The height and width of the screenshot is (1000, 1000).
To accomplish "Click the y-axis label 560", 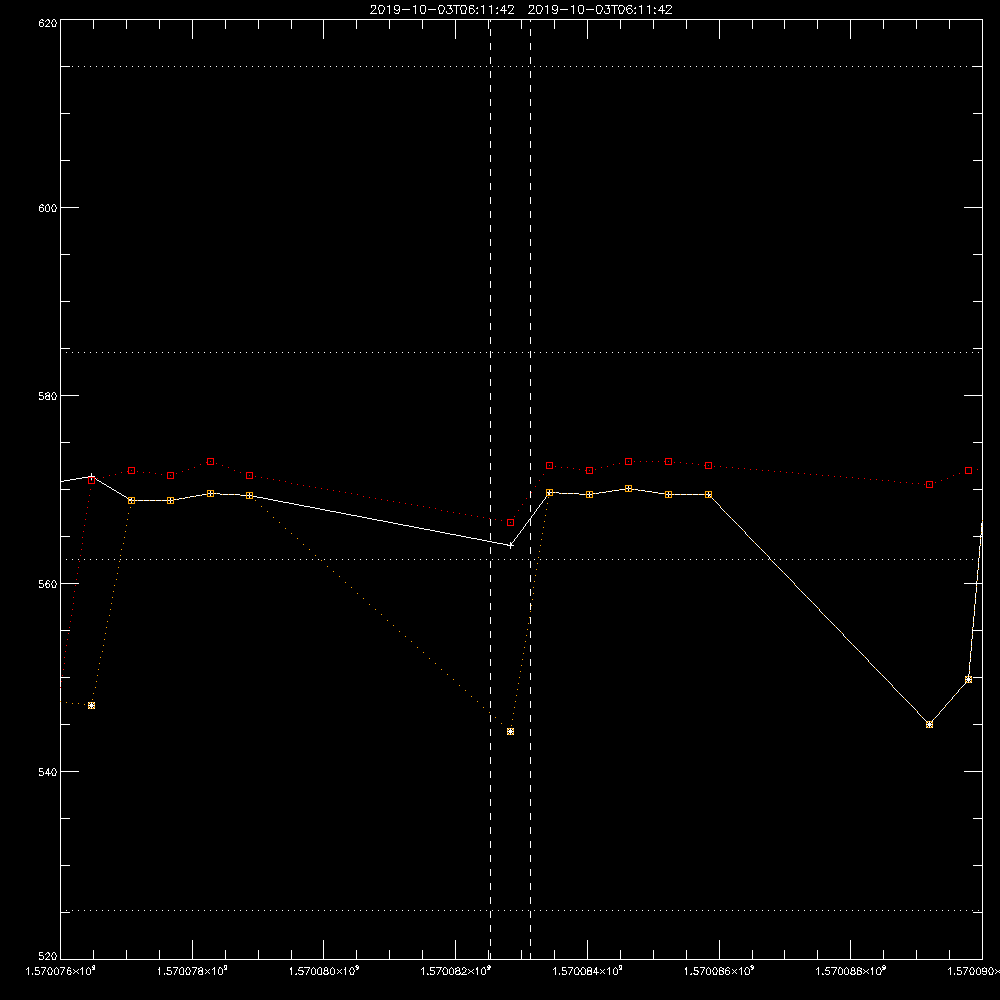I will 48,584.
